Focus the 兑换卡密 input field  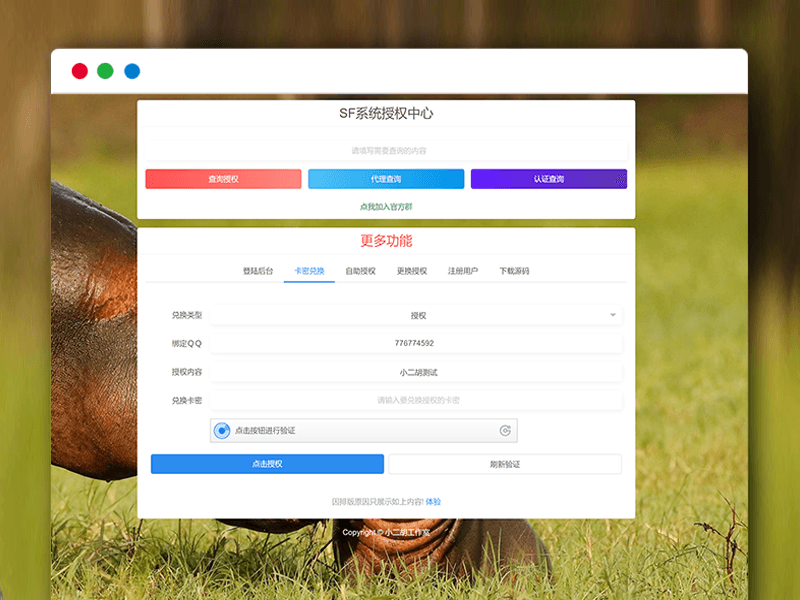click(418, 400)
